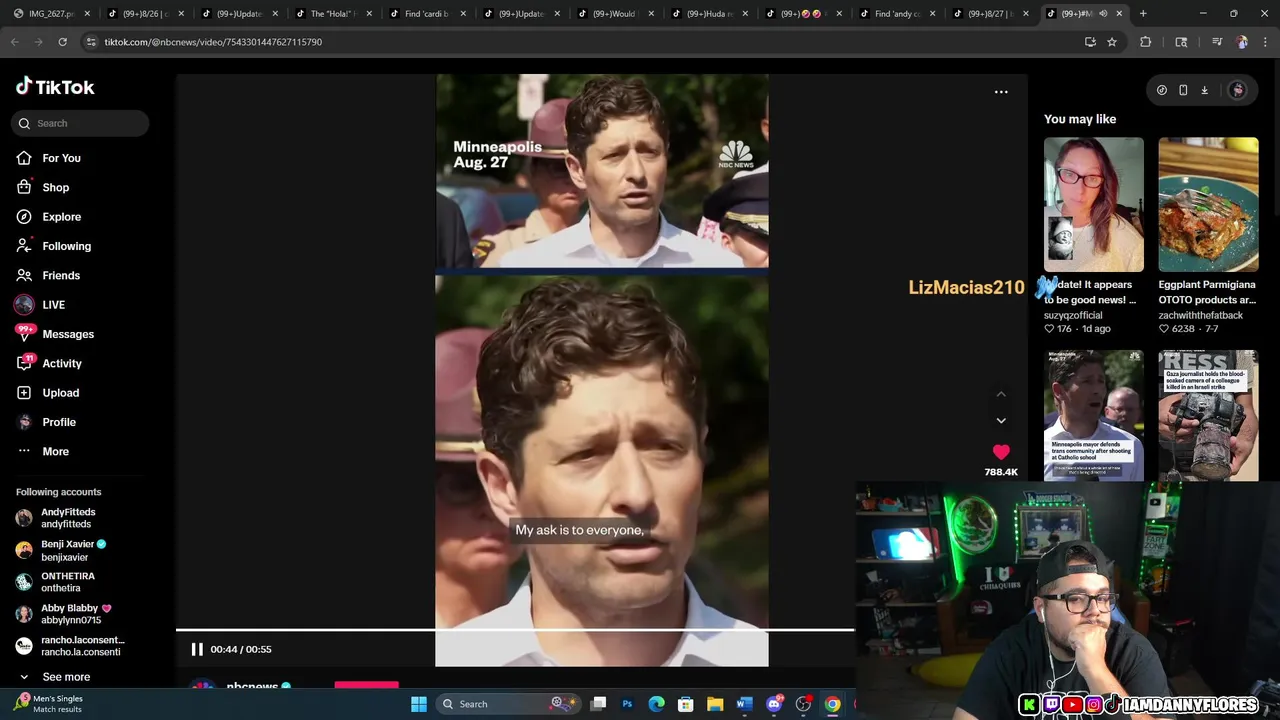Screen dimensions: 1280x720
Task: Bookmark this page with star icon
Action: click(1111, 42)
